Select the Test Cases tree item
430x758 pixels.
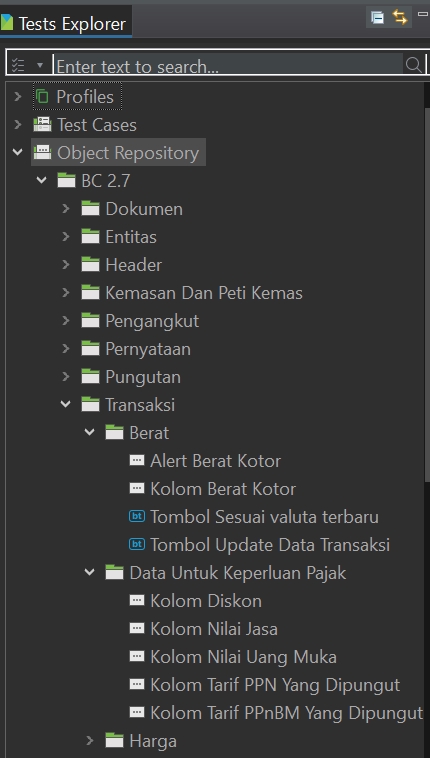[x=97, y=125]
